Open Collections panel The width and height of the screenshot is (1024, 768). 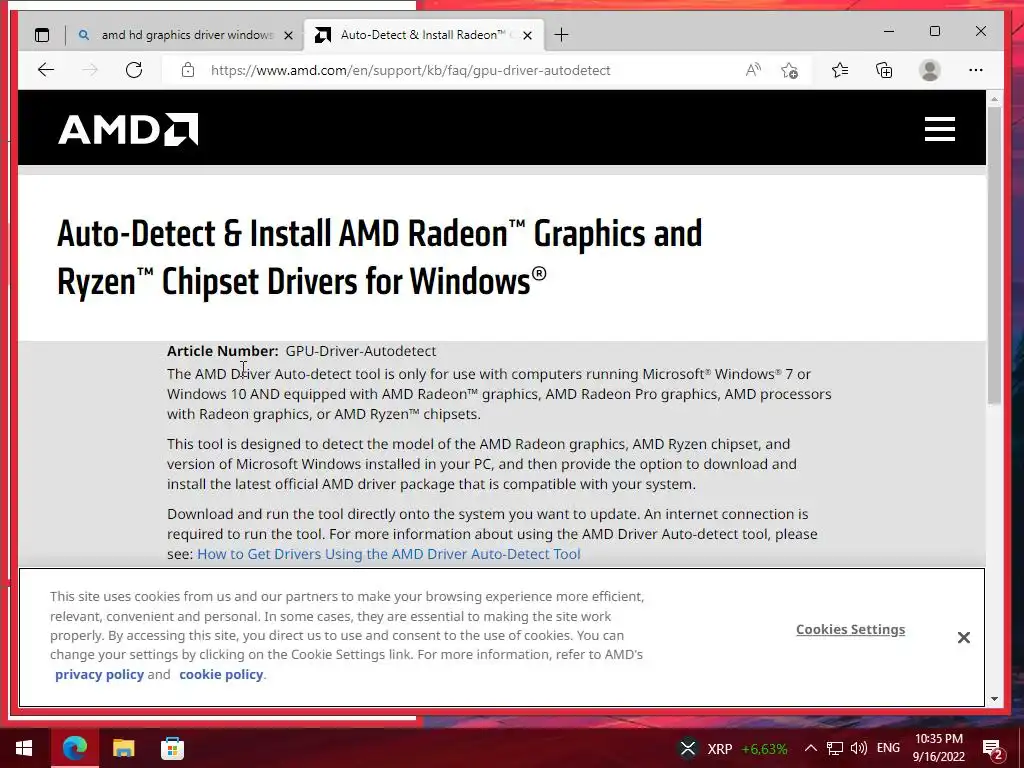pos(884,70)
